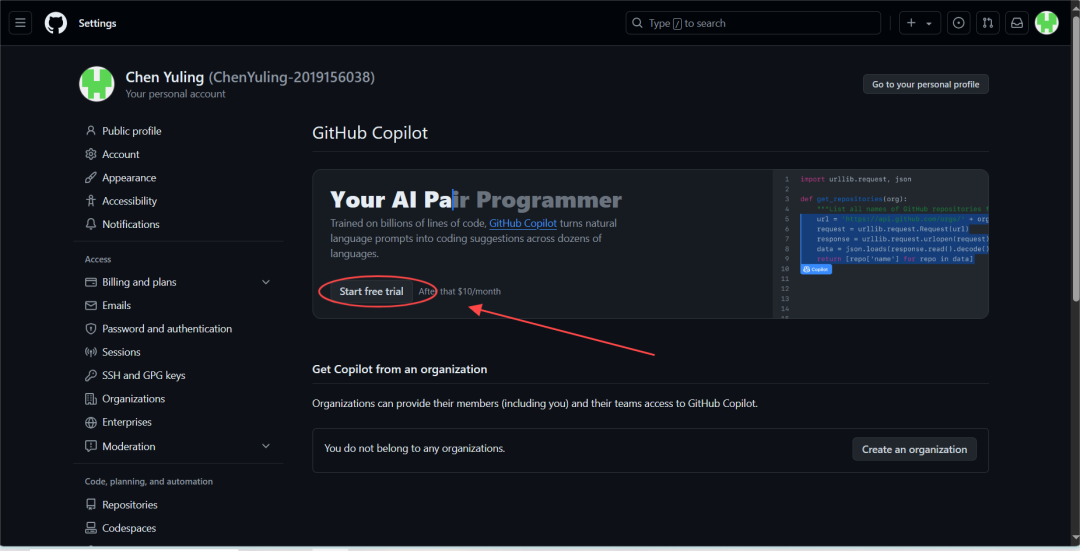
Task: Focus the 'Type / to search' field
Action: pos(753,23)
